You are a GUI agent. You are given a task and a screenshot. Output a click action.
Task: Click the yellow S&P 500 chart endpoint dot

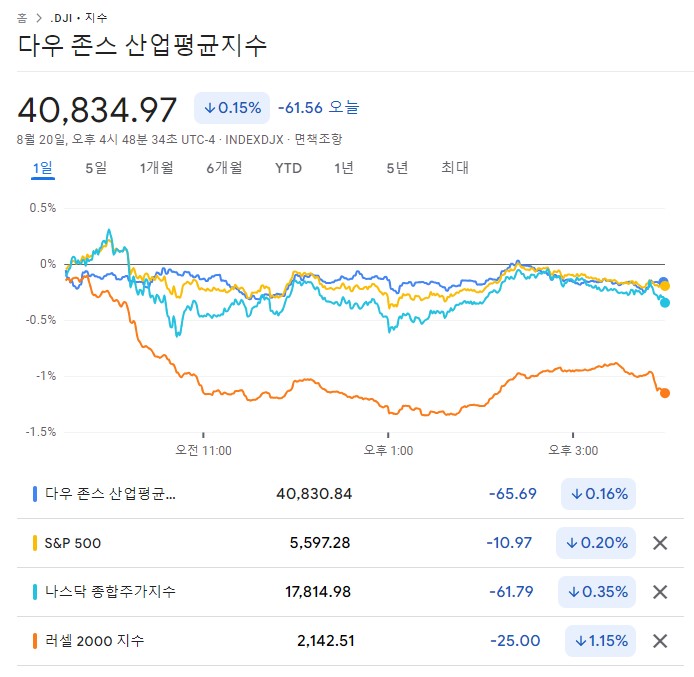click(x=665, y=286)
